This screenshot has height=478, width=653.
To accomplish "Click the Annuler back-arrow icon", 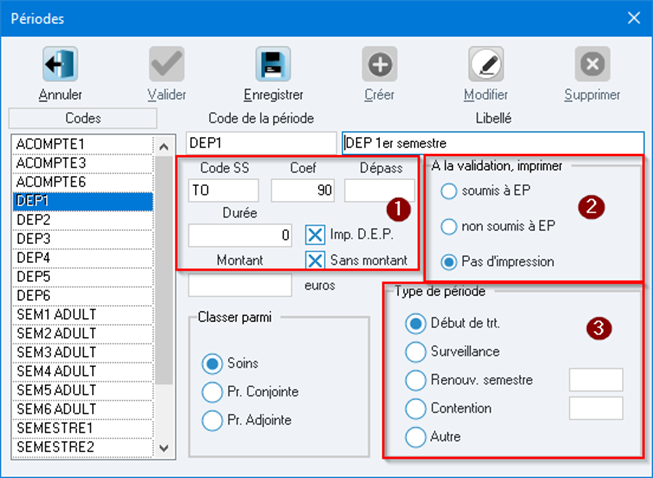I will click(x=60, y=64).
